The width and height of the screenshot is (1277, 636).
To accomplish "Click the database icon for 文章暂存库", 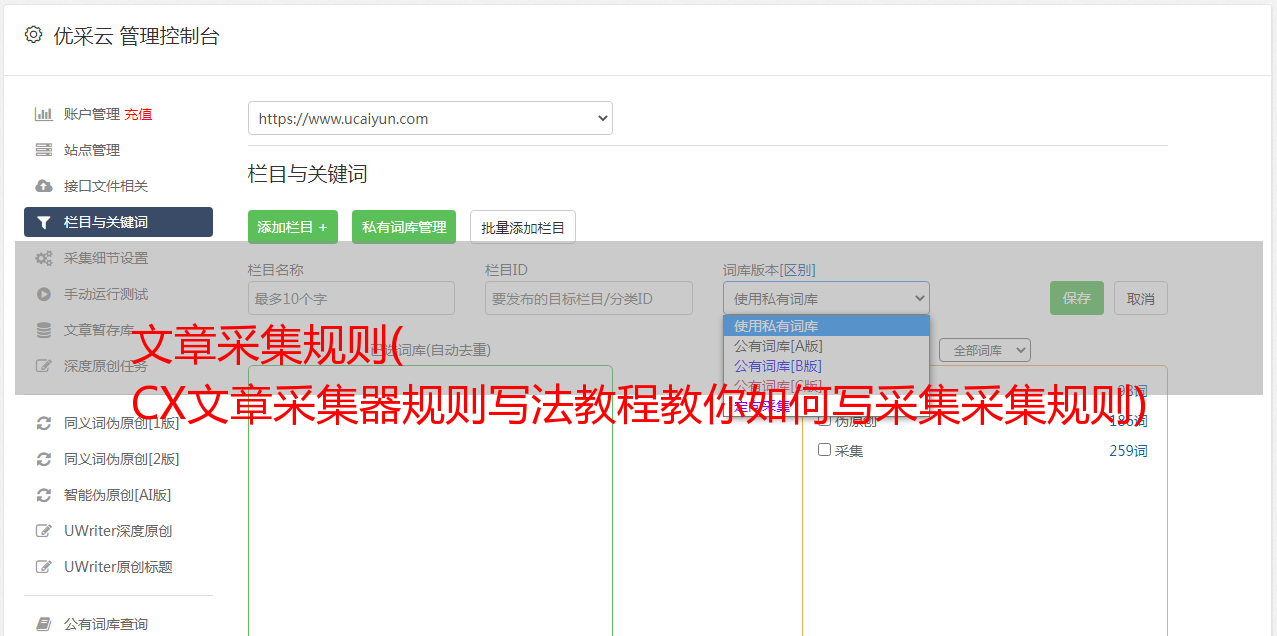I will pos(44,330).
